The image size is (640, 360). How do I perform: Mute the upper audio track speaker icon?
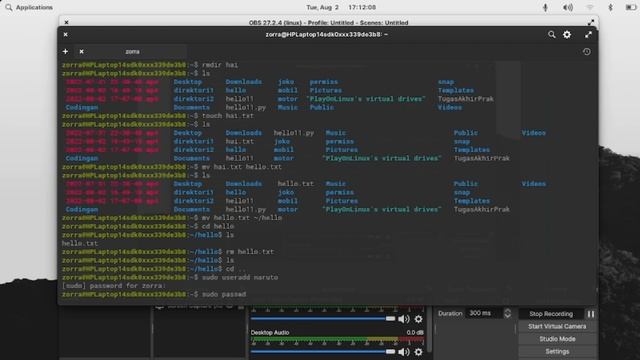404,319
